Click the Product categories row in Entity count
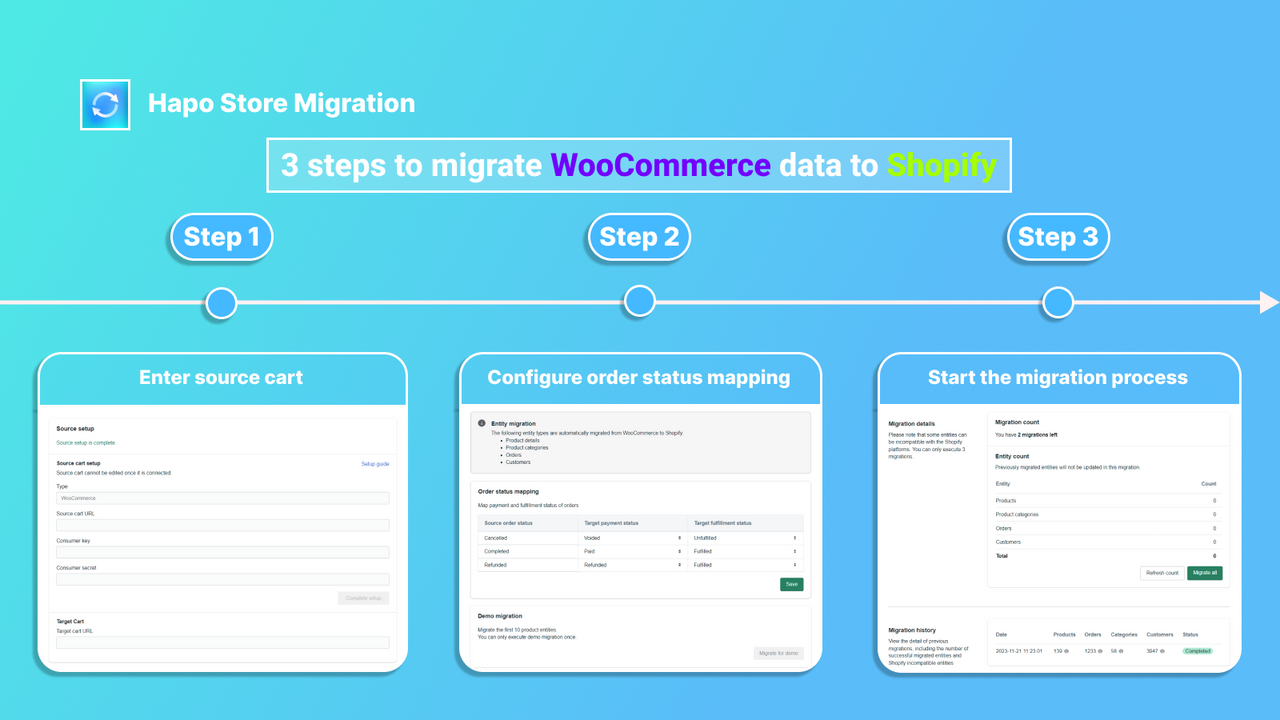The image size is (1280, 720). 1108,514
